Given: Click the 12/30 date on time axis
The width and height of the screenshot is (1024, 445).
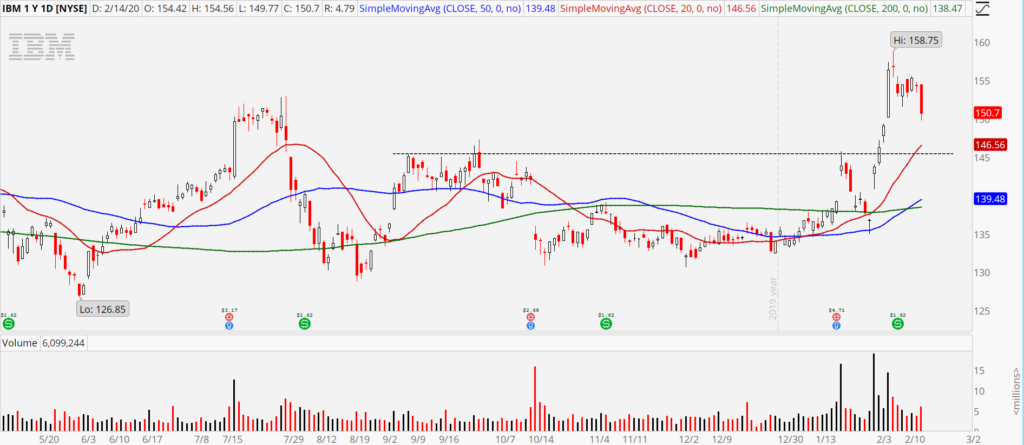Looking at the screenshot, I should pyautogui.click(x=793, y=438).
